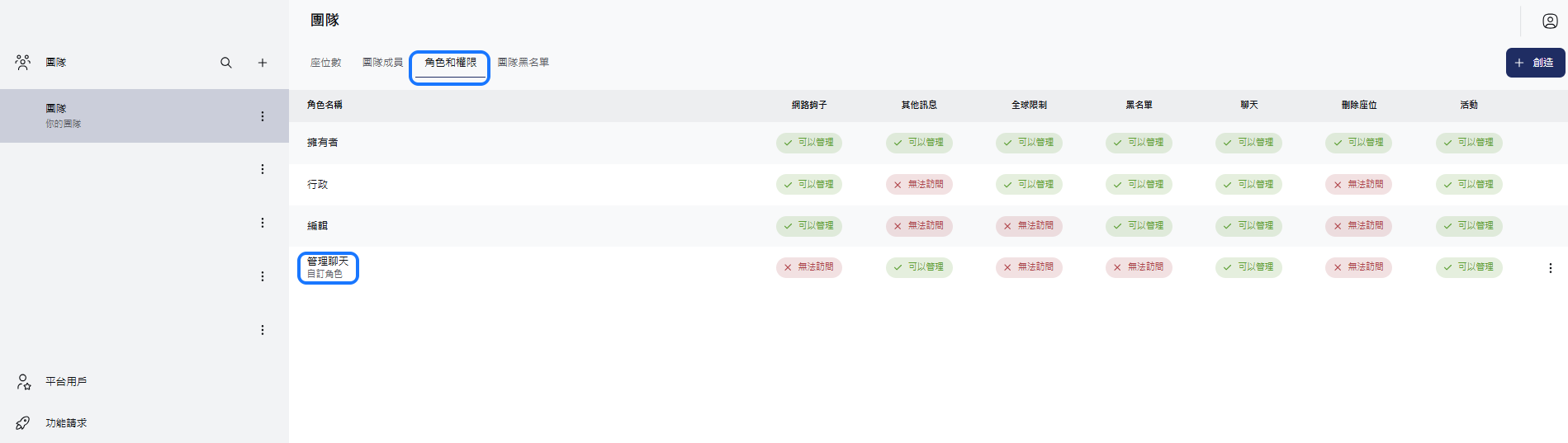Image resolution: width=1568 pixels, height=443 pixels.
Task: Click the teams people icon in the sidebar
Action: click(x=23, y=63)
